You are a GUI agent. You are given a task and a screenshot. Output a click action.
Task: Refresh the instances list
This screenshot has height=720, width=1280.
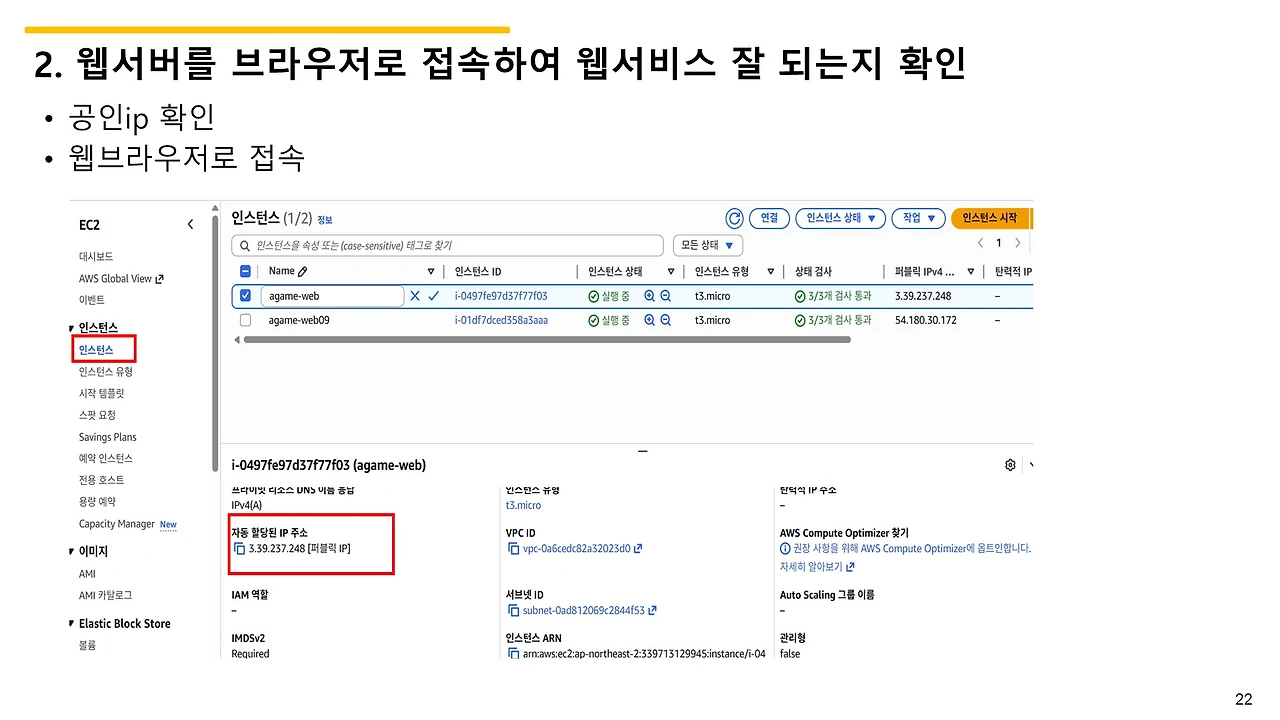tap(734, 218)
